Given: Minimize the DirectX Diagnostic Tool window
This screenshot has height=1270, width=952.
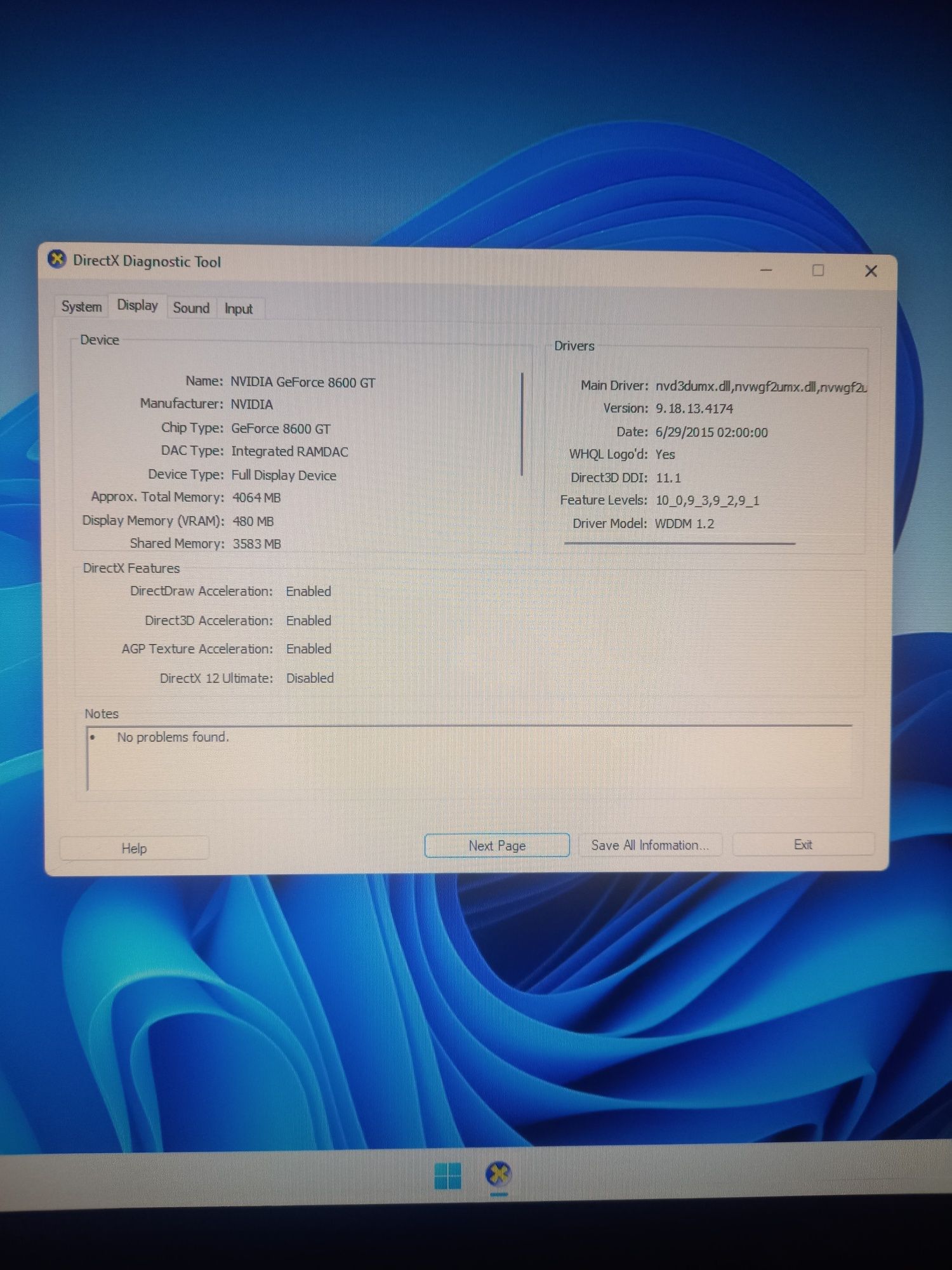Looking at the screenshot, I should point(766,271).
